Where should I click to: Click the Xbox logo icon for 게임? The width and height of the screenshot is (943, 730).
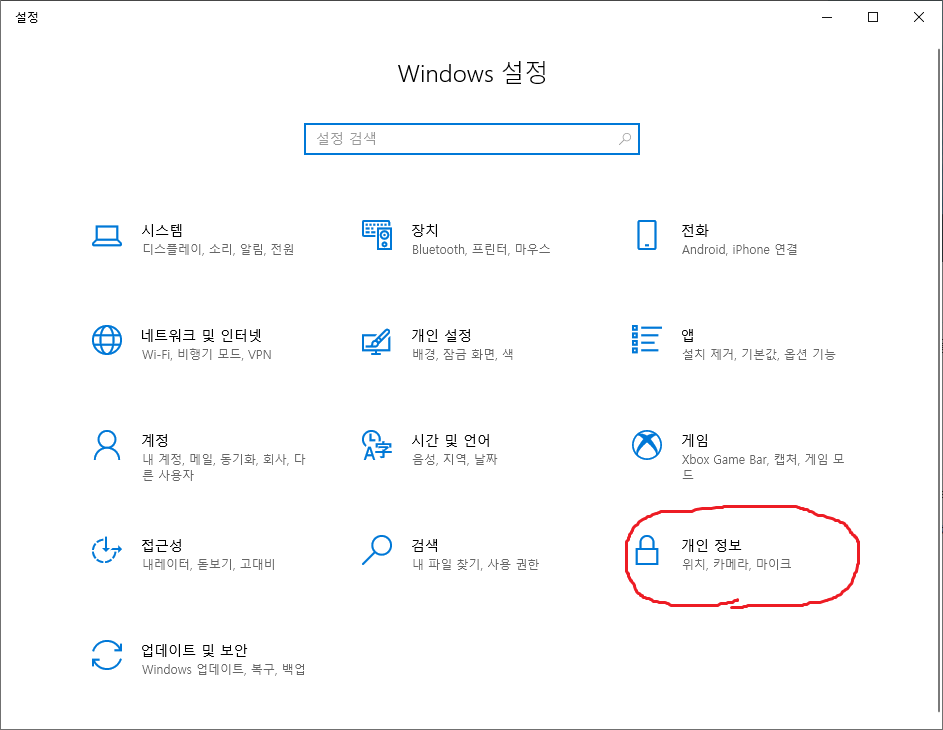click(647, 445)
